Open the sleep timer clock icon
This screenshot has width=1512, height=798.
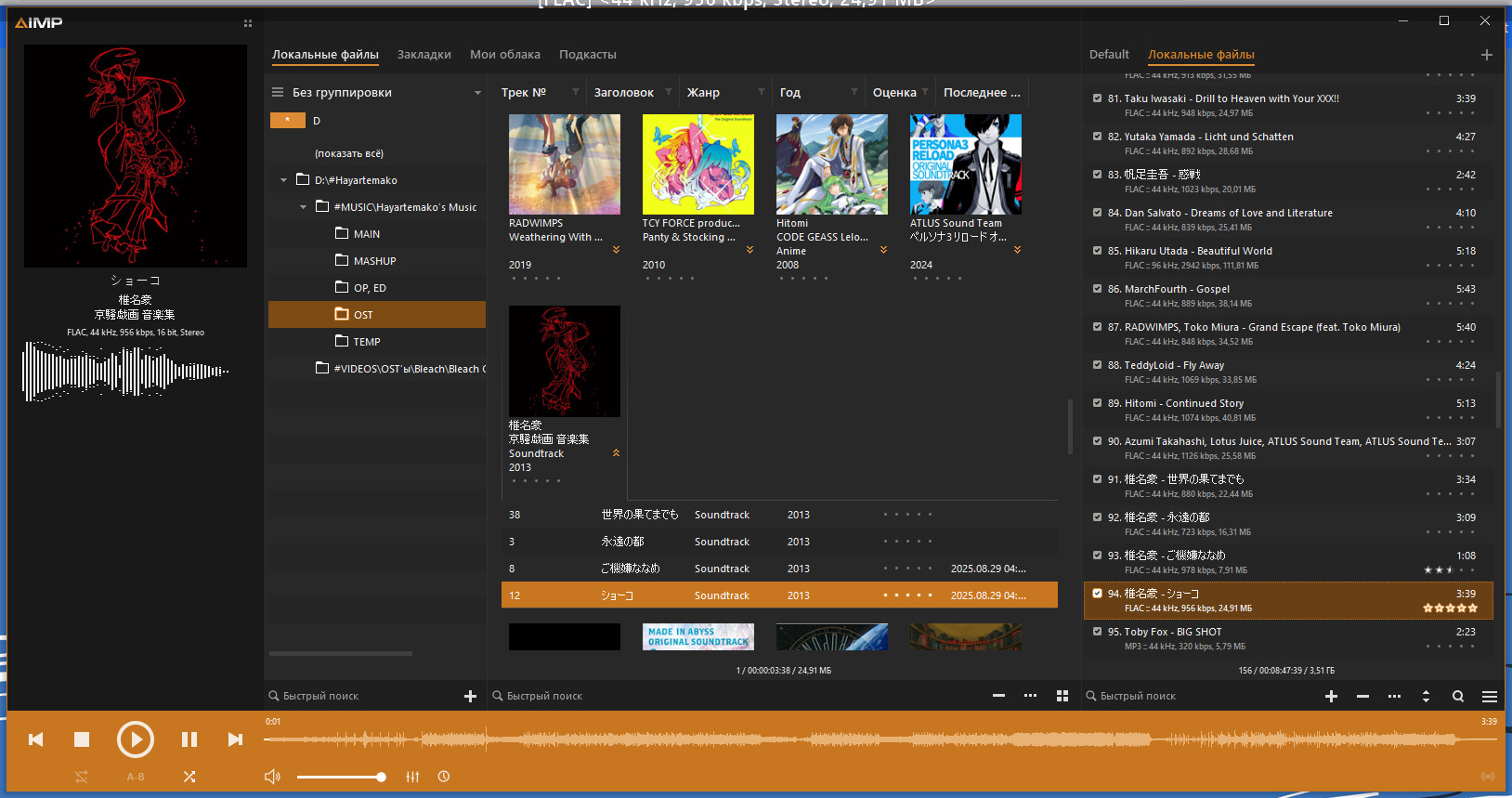click(x=444, y=777)
